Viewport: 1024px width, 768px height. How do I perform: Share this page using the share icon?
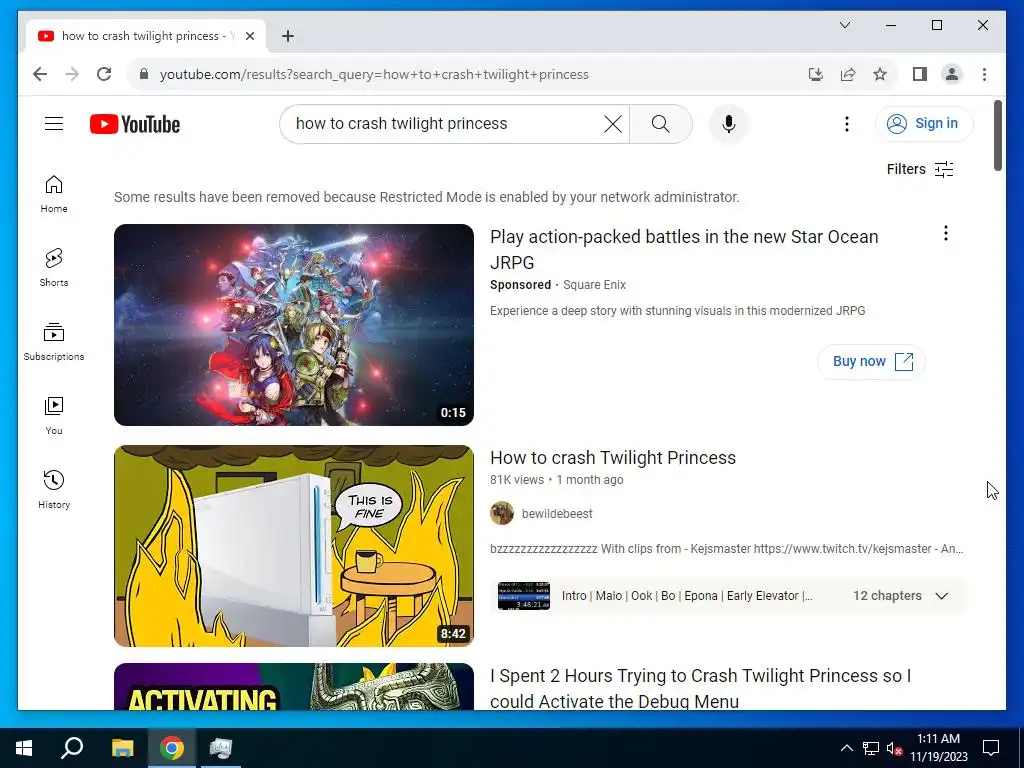click(x=848, y=74)
